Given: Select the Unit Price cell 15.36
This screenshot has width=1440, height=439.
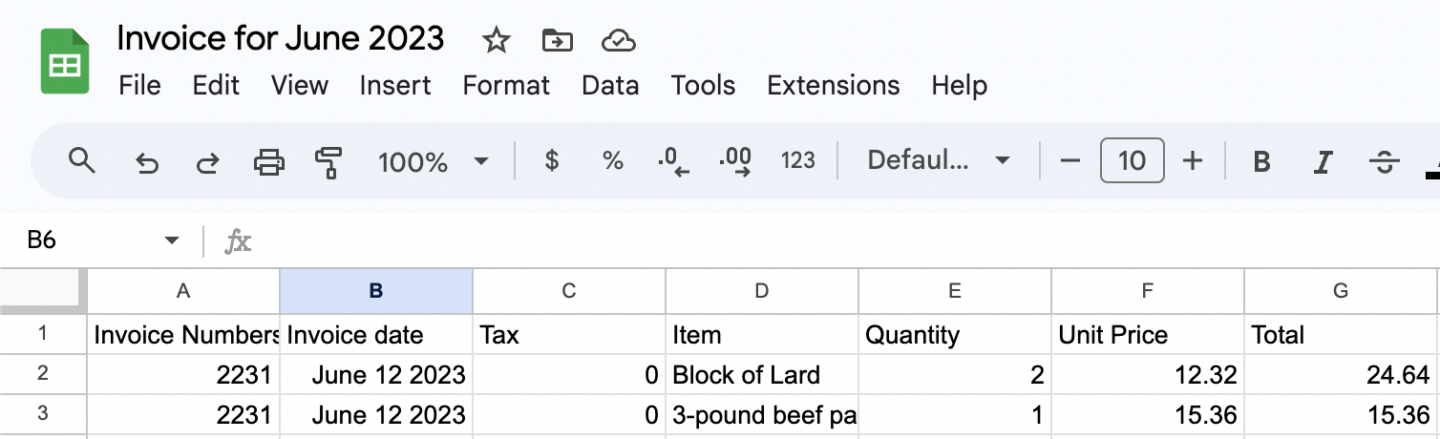Looking at the screenshot, I should (1148, 414).
